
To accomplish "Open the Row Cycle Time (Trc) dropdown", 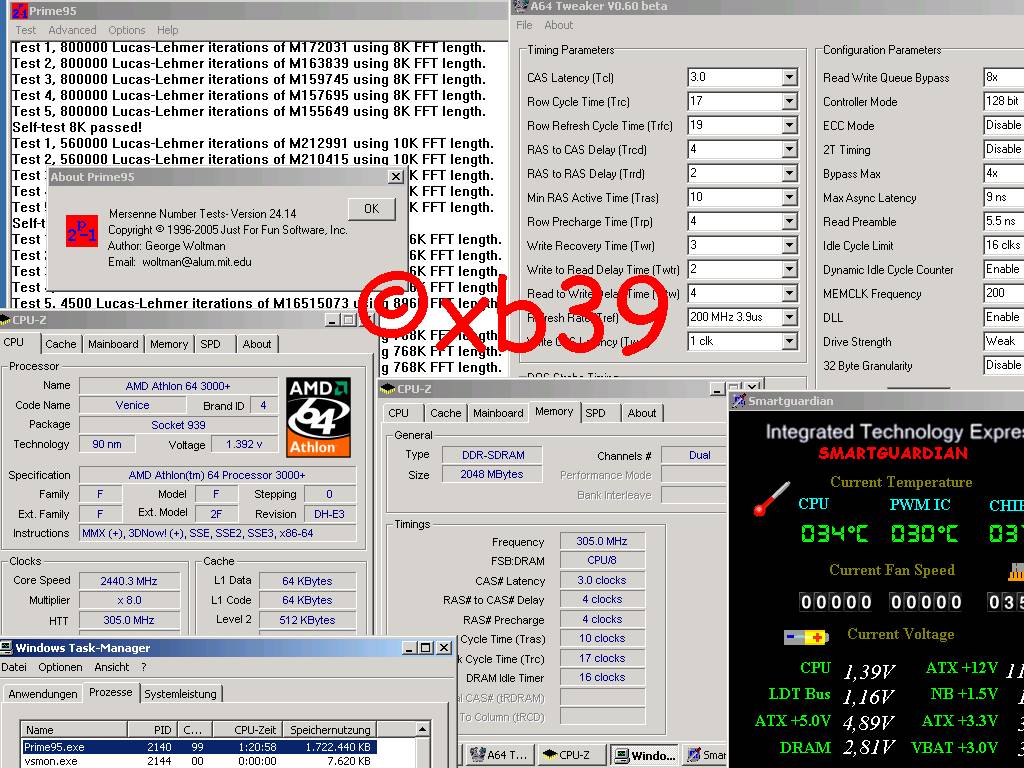I will click(790, 102).
